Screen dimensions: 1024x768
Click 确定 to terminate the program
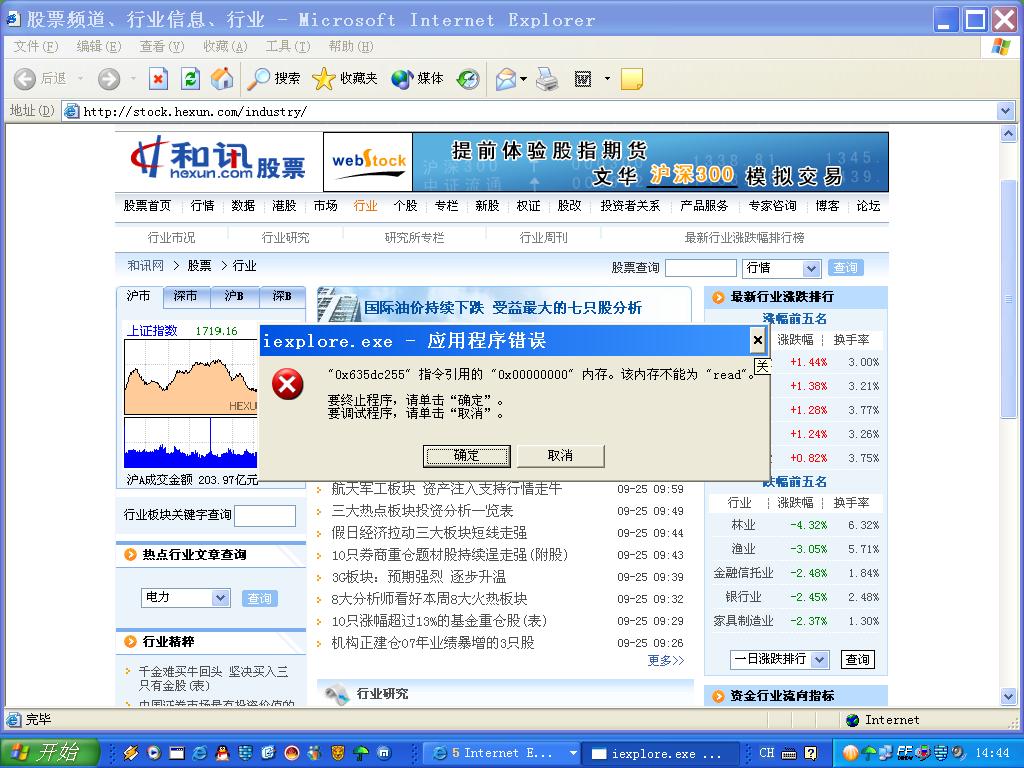(x=467, y=456)
